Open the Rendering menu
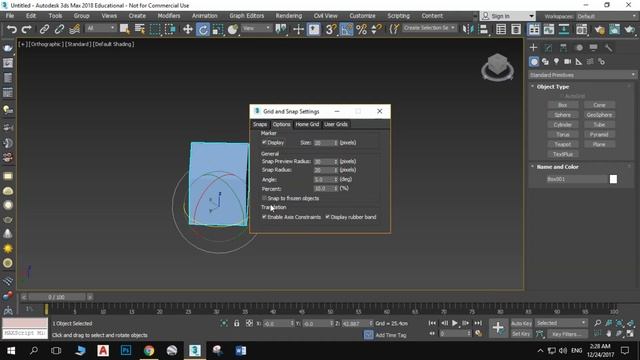 [x=289, y=16]
